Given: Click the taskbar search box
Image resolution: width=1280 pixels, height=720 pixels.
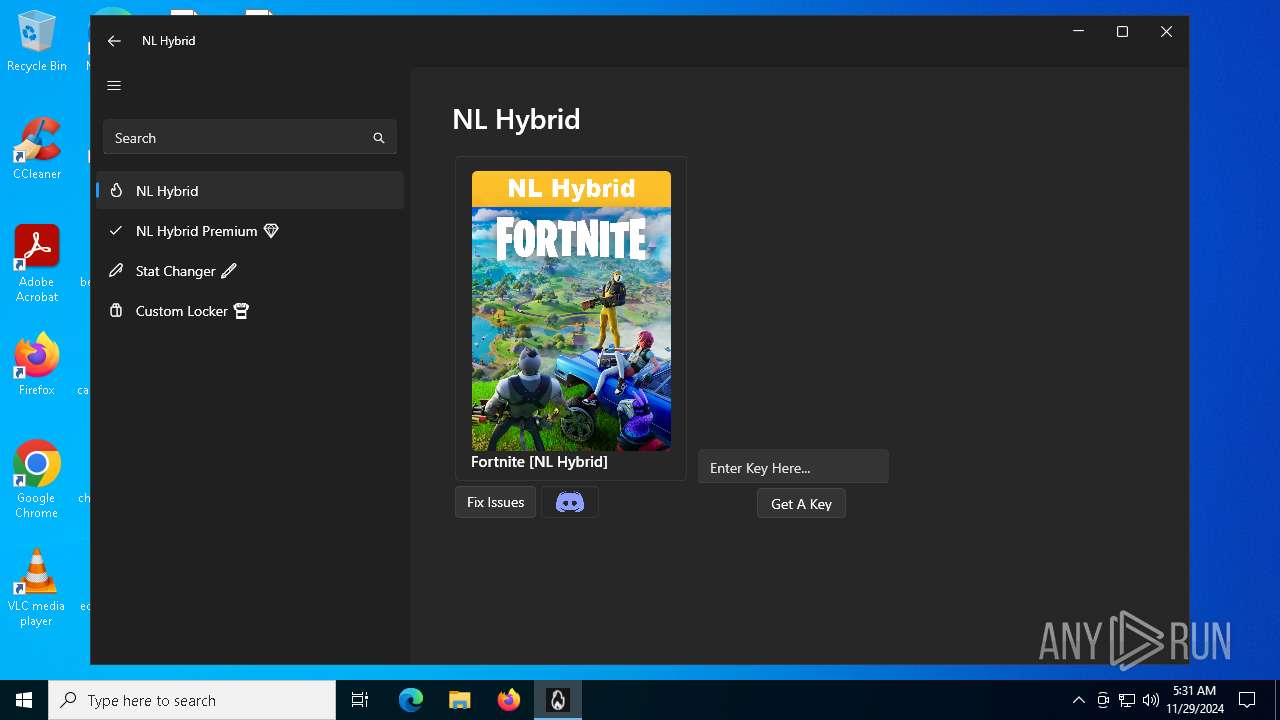Looking at the screenshot, I should pos(192,700).
